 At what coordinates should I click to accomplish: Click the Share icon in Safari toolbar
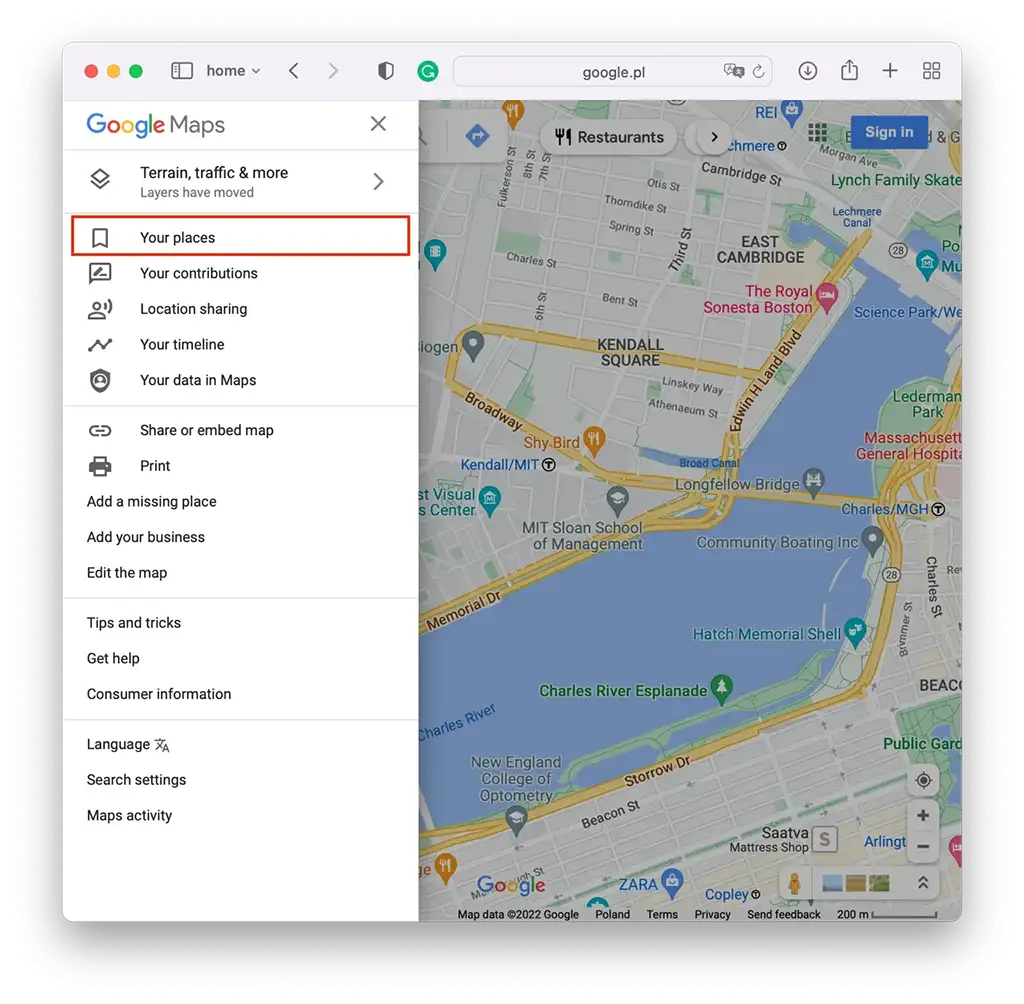[849, 71]
